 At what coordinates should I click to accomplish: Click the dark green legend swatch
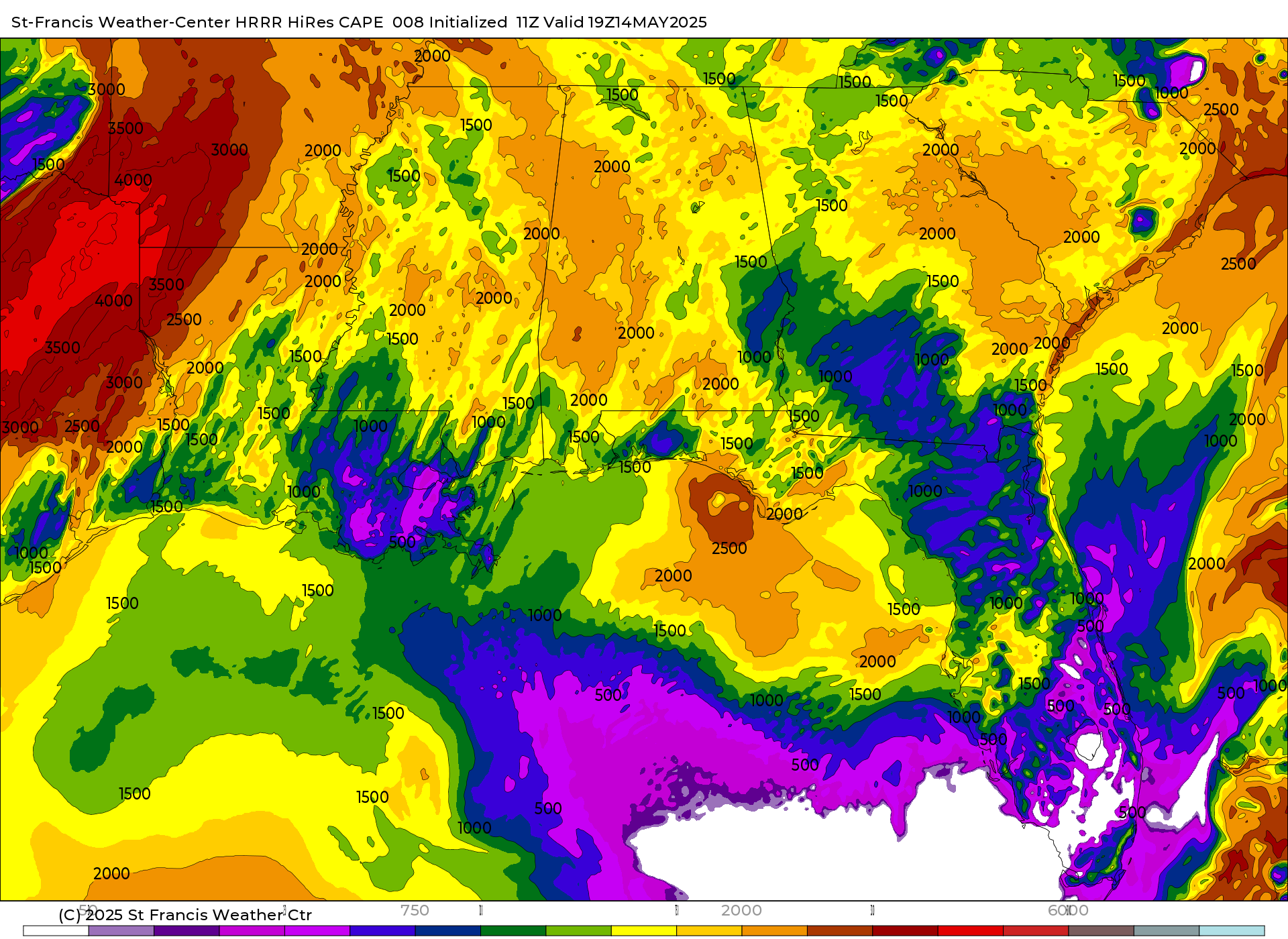point(513,931)
